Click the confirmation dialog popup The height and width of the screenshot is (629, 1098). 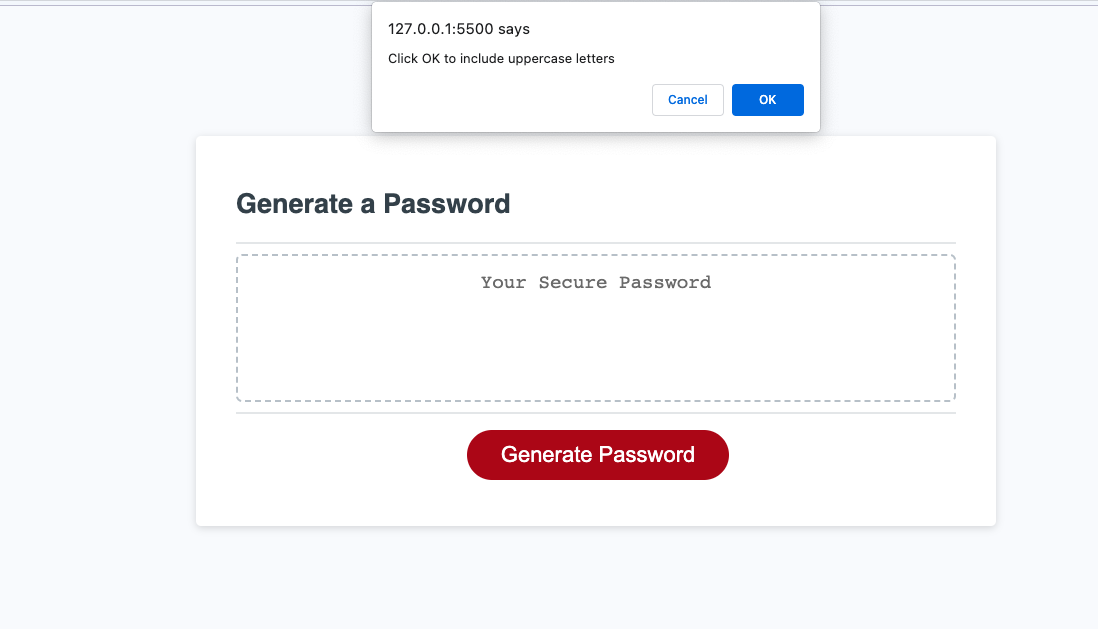(x=595, y=66)
